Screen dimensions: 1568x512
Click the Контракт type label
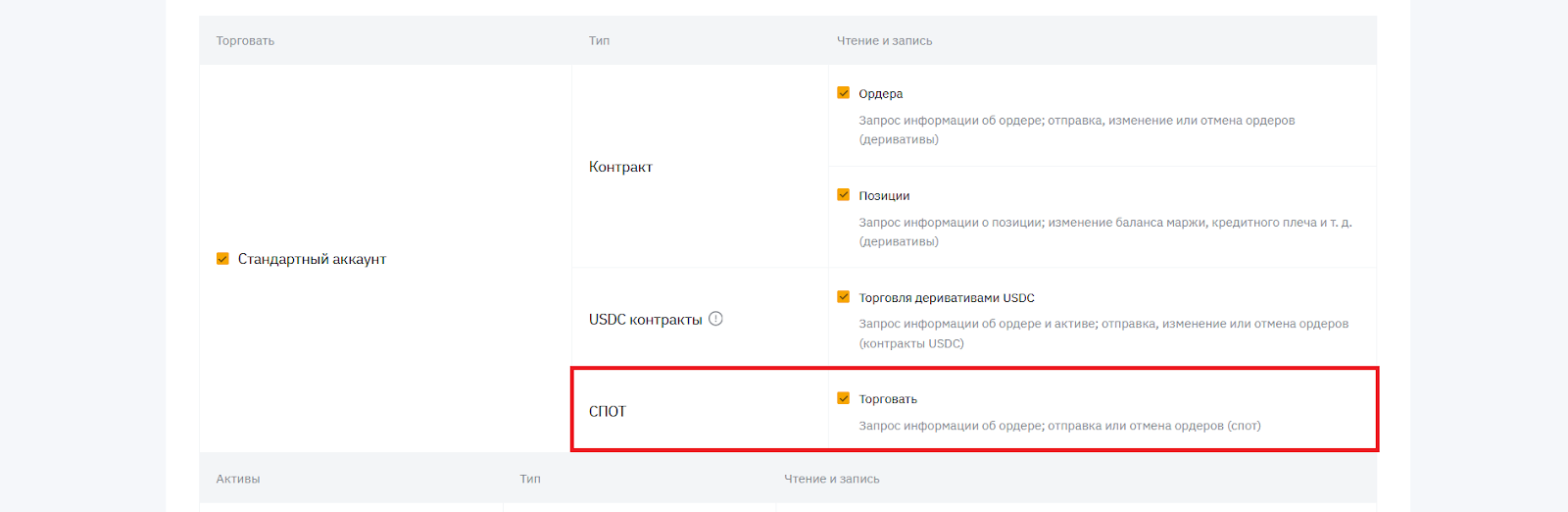(x=620, y=167)
